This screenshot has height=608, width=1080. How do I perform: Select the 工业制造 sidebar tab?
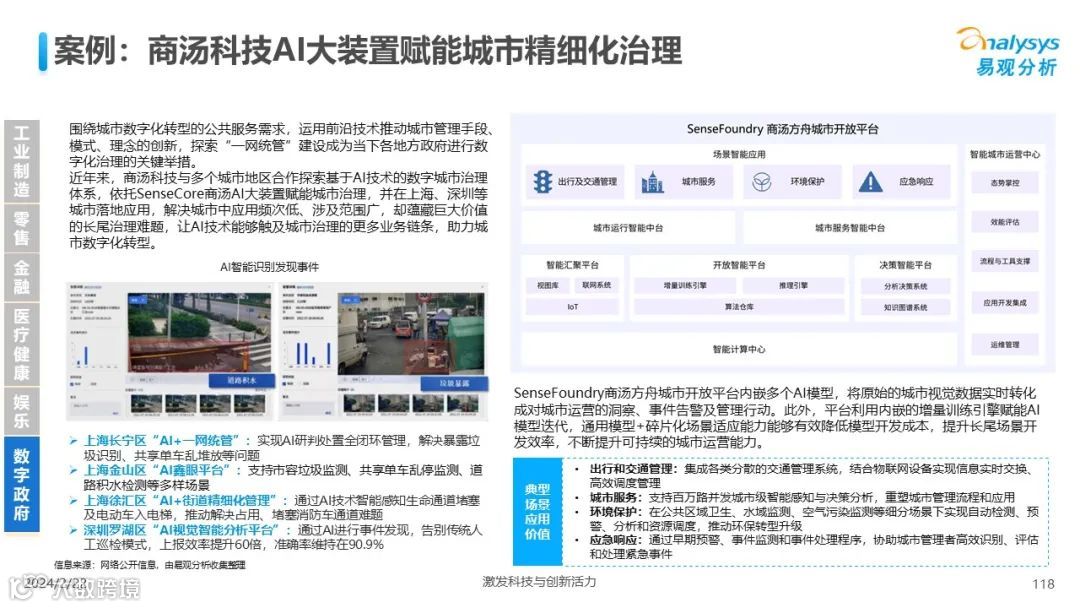(21, 161)
